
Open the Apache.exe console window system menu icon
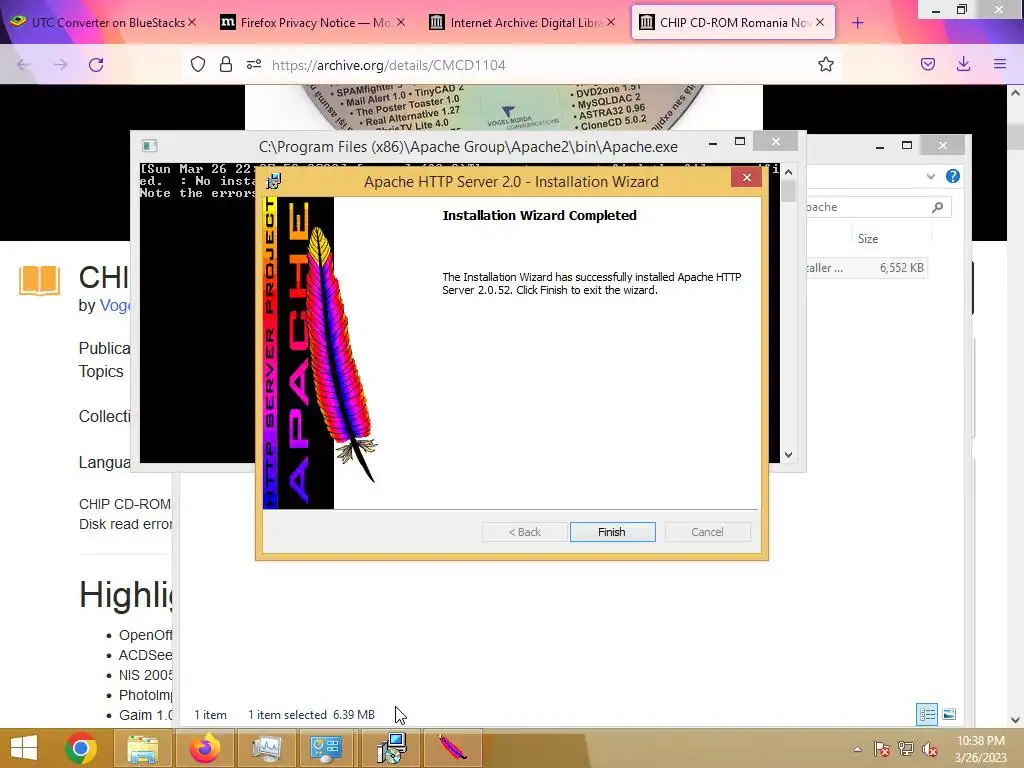click(x=150, y=146)
